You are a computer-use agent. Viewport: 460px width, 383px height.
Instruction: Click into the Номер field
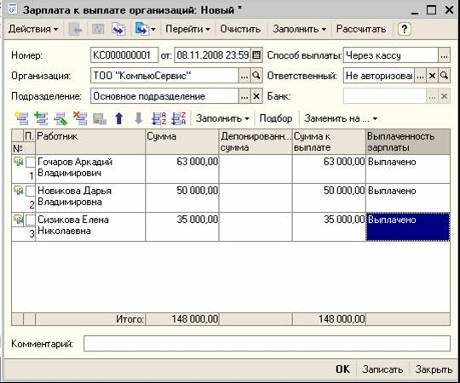coord(124,55)
